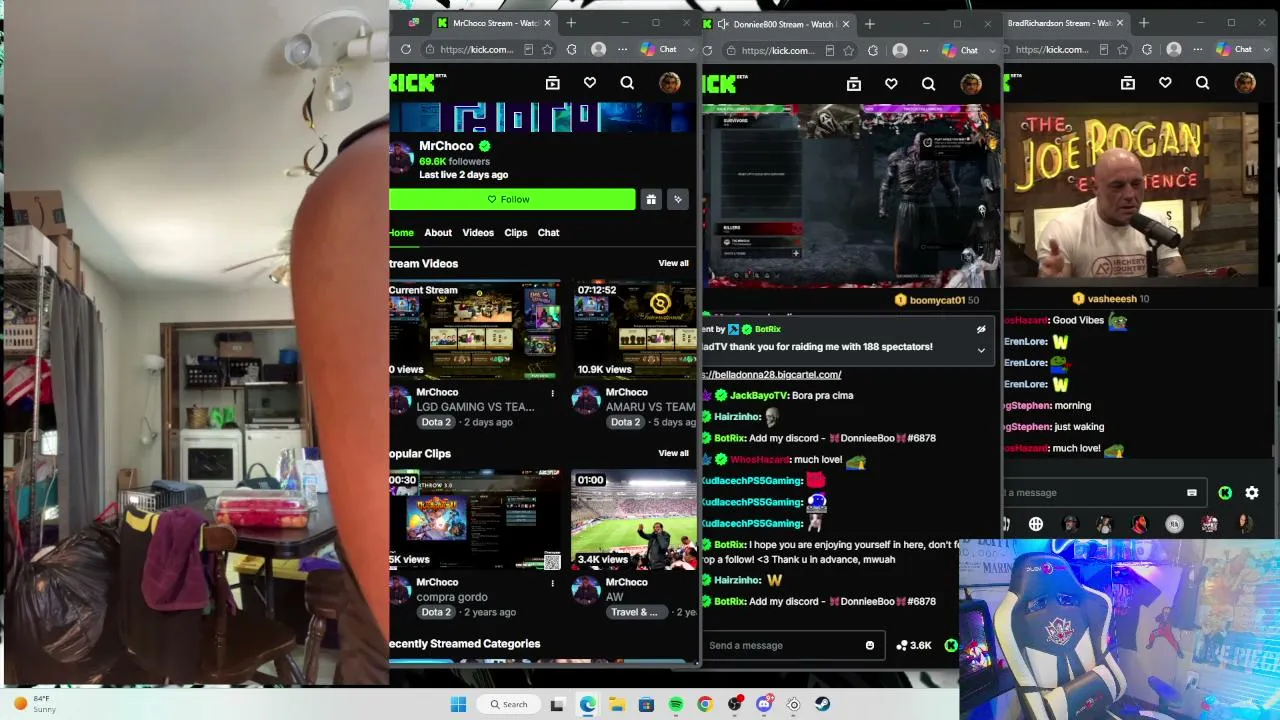Screen dimensions: 1280x720
Task: Mute Donniee800 Stream tab audio icon
Action: coord(722,23)
